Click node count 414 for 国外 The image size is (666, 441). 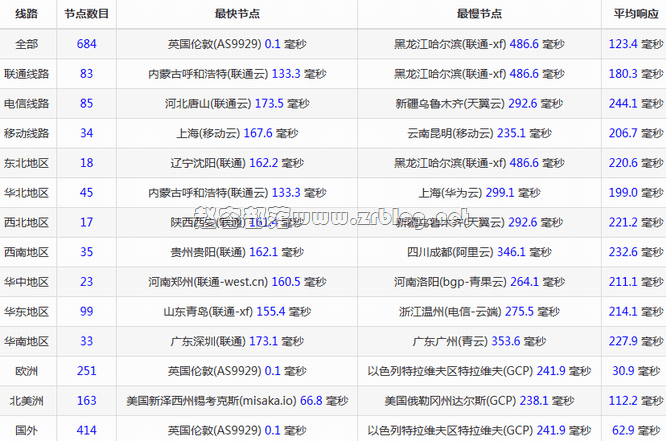coord(87,430)
